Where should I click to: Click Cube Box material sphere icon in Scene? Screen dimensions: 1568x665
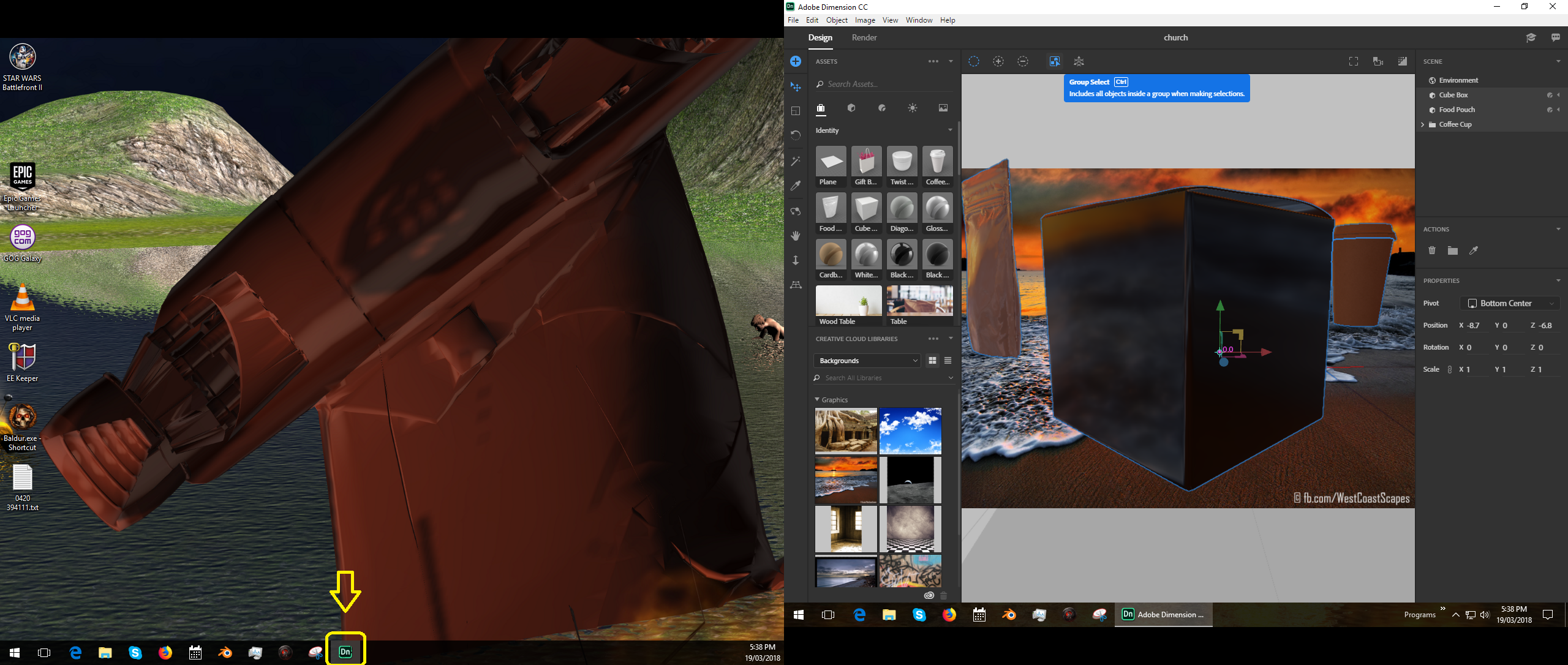pos(1549,95)
